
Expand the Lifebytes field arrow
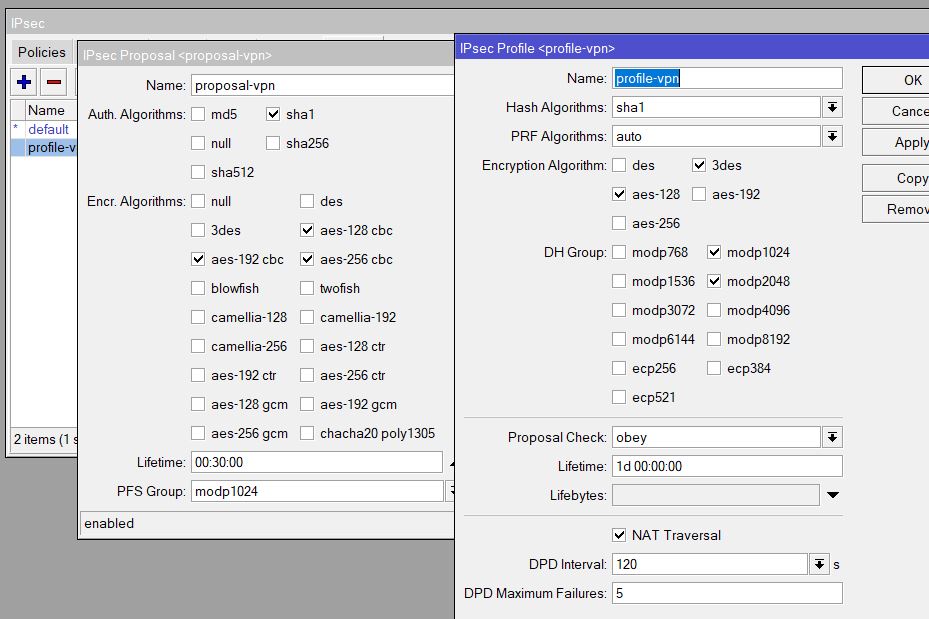pyautogui.click(x=832, y=495)
